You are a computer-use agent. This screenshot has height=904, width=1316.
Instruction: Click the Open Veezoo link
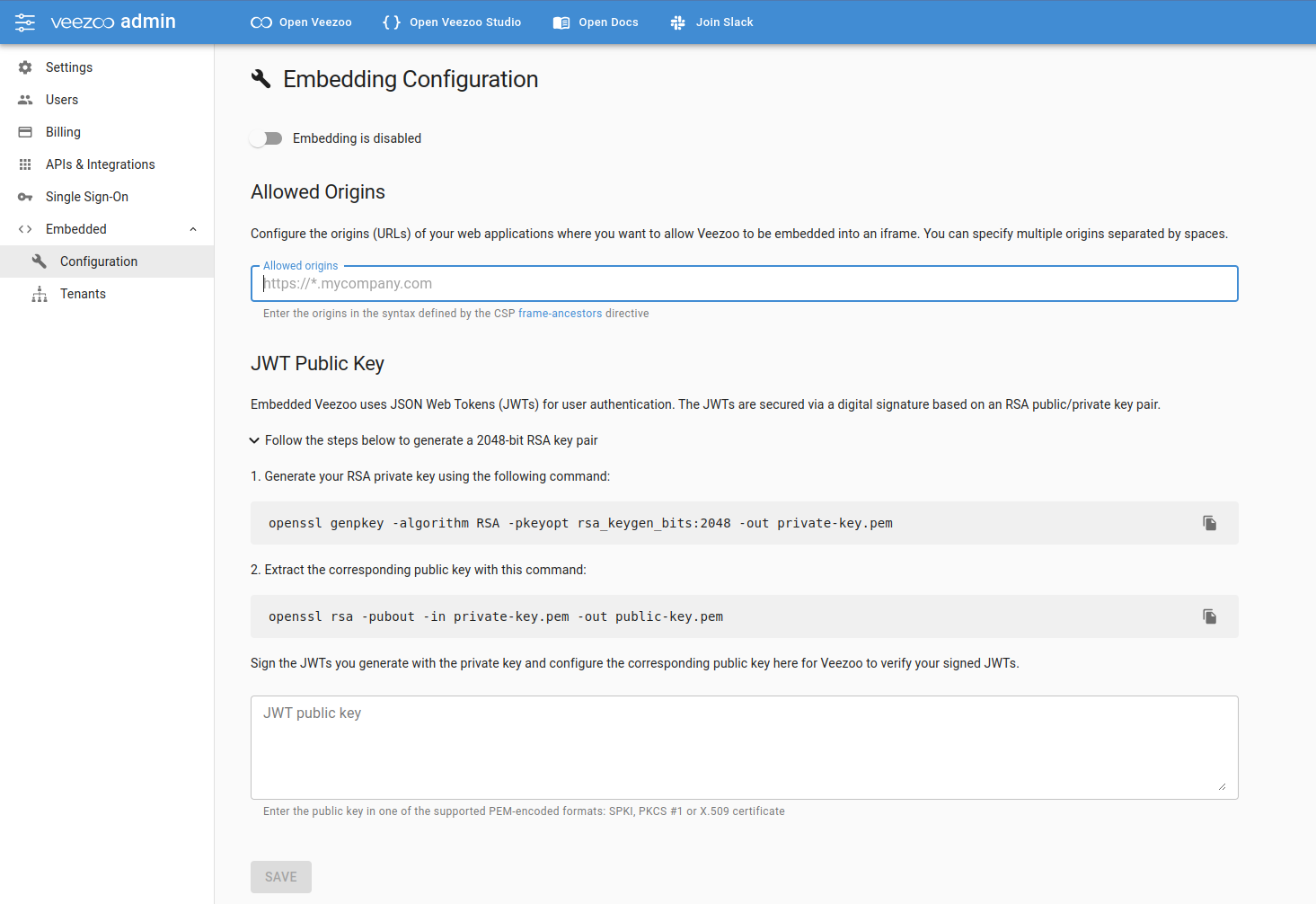[x=301, y=22]
